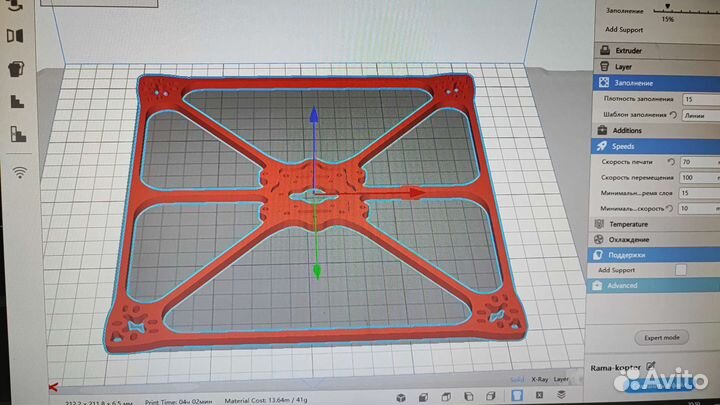Click the Скорость печати field showing 70
The width and height of the screenshot is (720, 405).
click(699, 162)
